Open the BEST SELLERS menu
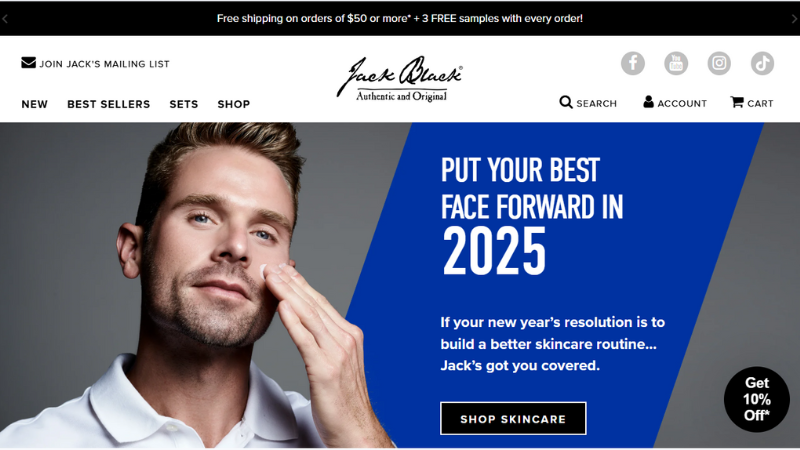Viewport: 800px width, 450px height. coord(109,104)
